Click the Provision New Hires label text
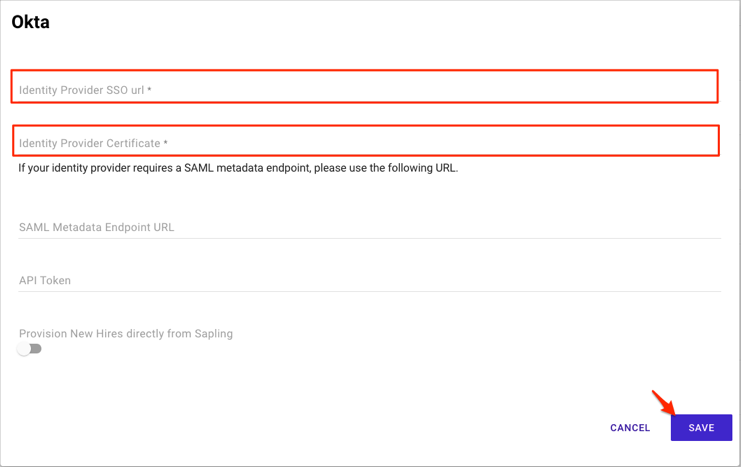Screen dimensions: 741x467 click(126, 333)
